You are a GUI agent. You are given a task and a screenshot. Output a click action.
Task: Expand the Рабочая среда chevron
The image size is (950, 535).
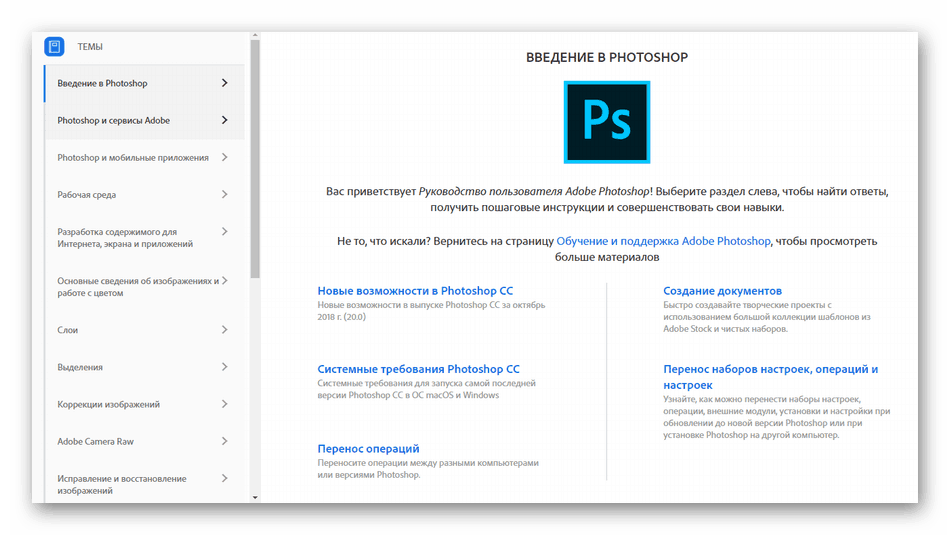224,194
